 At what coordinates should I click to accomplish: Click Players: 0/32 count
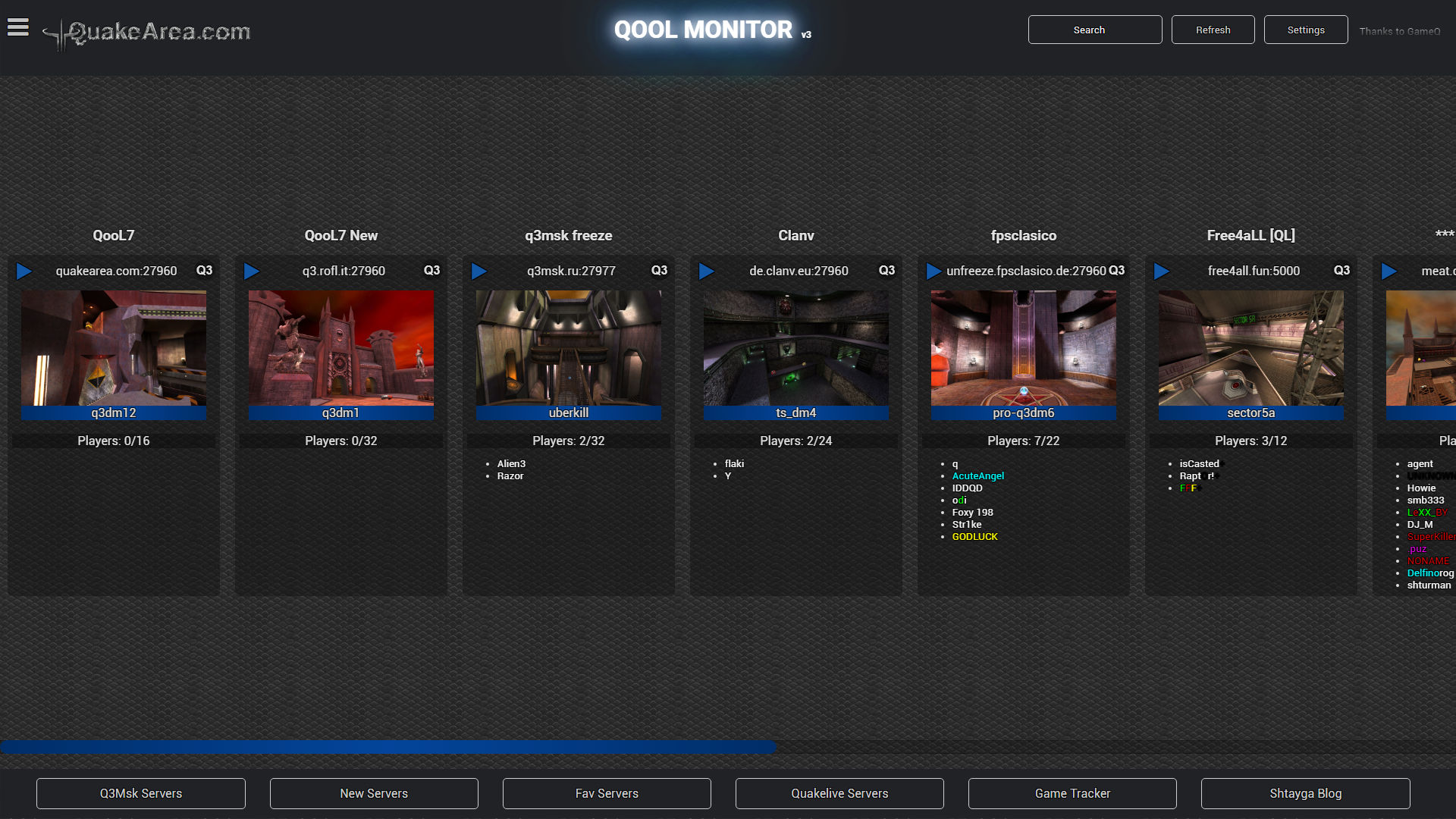[x=341, y=441]
